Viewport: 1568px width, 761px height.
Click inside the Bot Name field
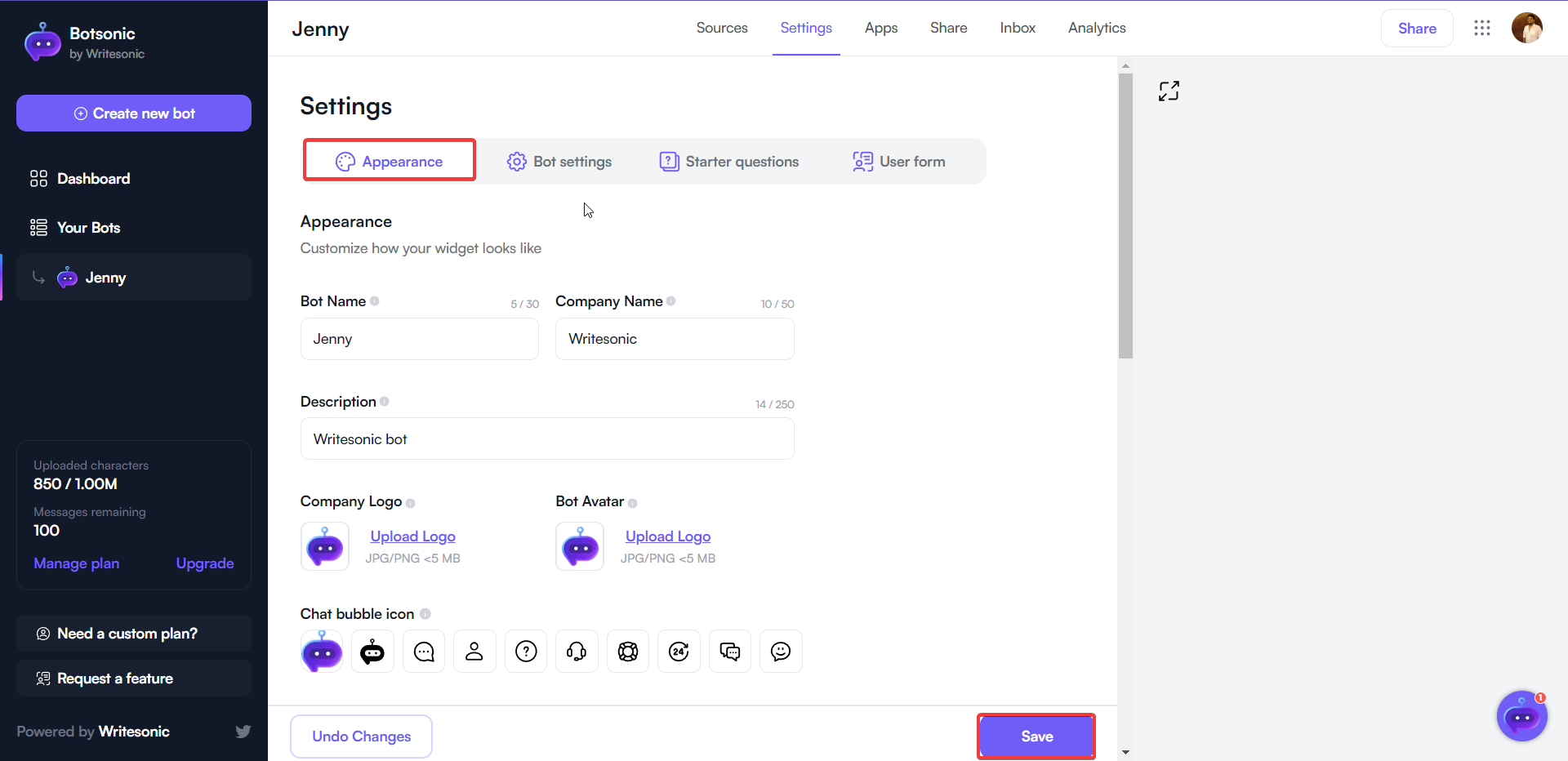419,339
